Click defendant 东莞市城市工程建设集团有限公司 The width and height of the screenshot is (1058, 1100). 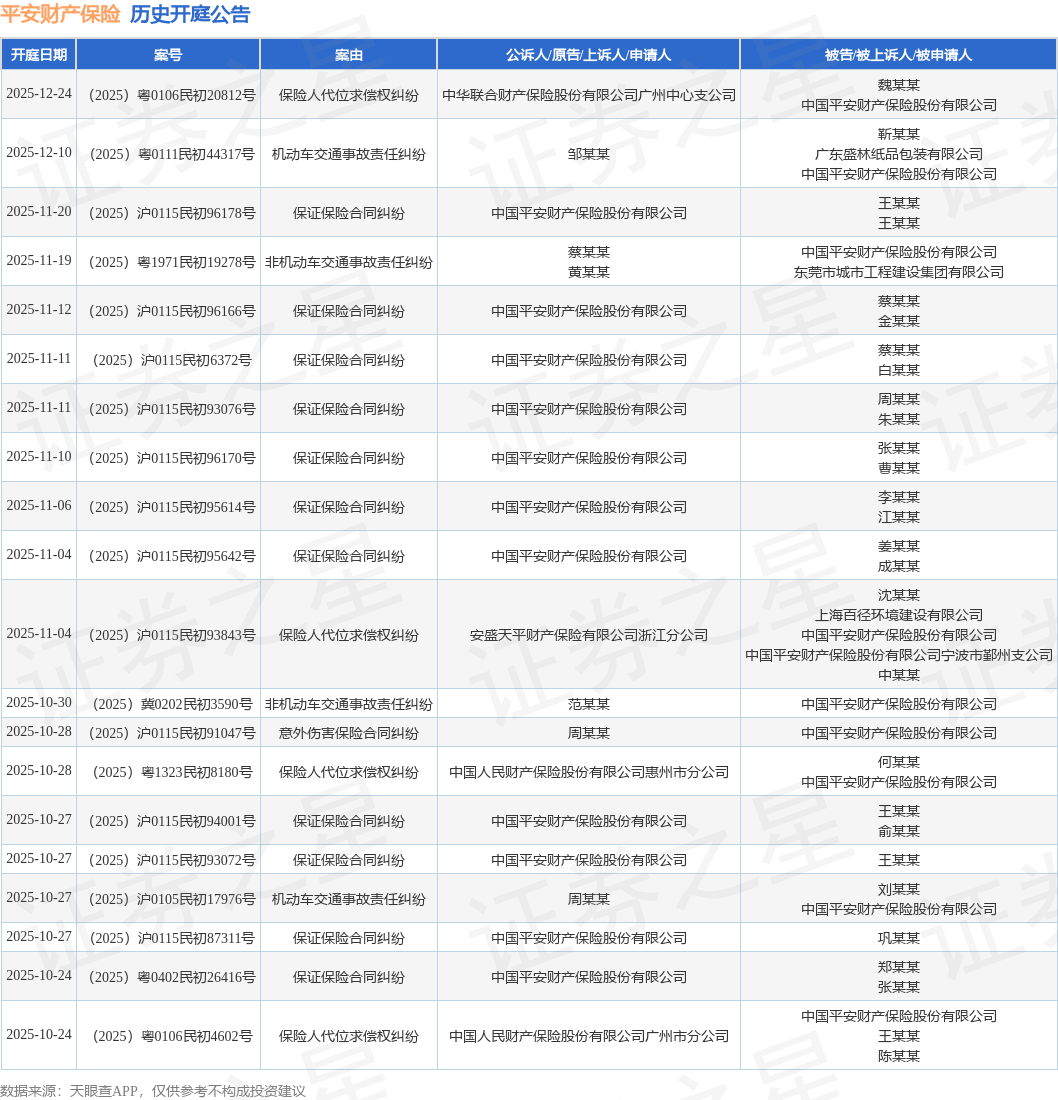(899, 272)
